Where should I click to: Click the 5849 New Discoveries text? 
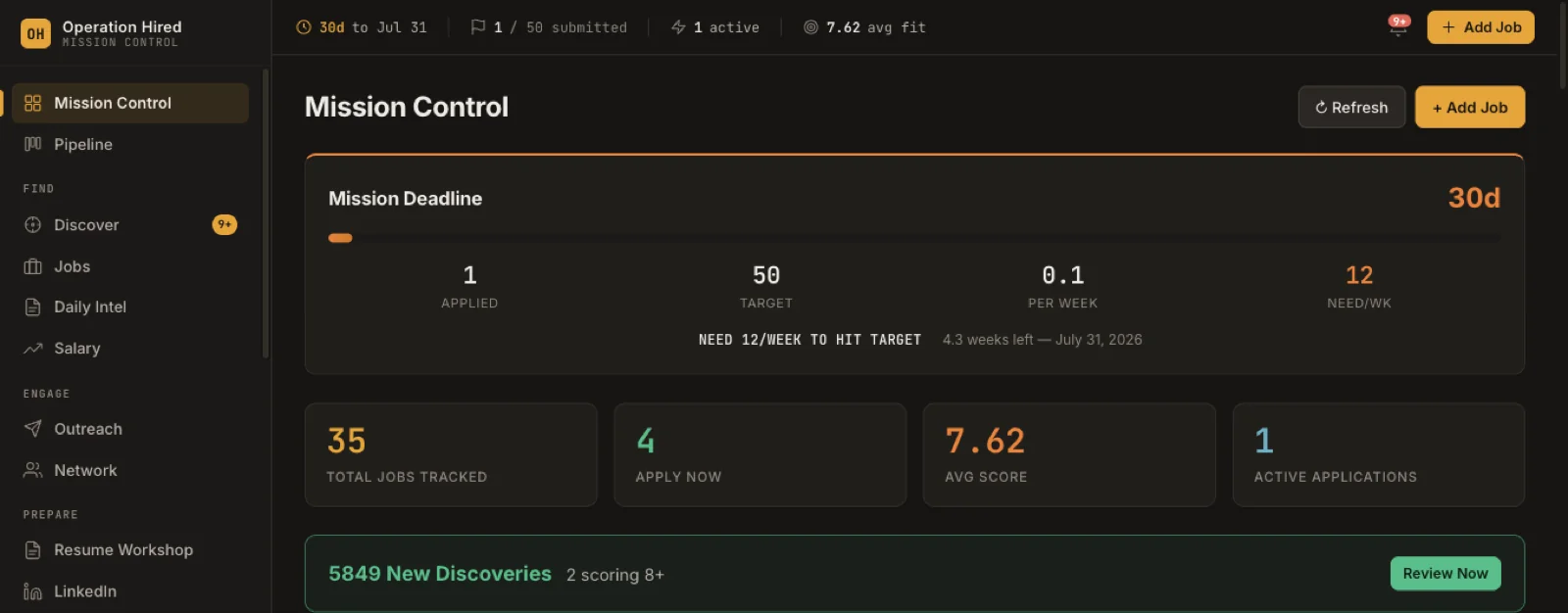pos(440,574)
